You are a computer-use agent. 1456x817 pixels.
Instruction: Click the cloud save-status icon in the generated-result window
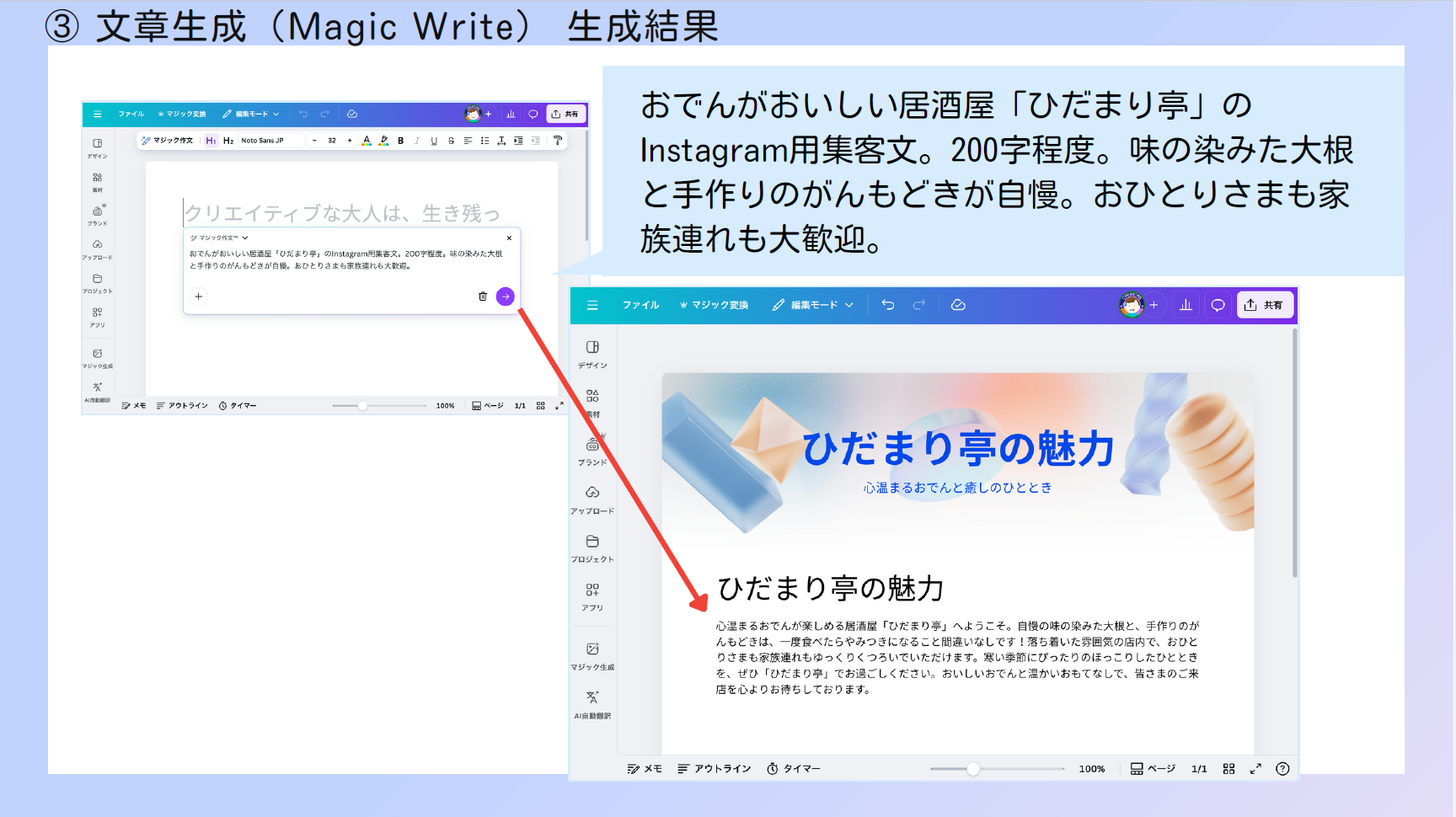click(958, 305)
